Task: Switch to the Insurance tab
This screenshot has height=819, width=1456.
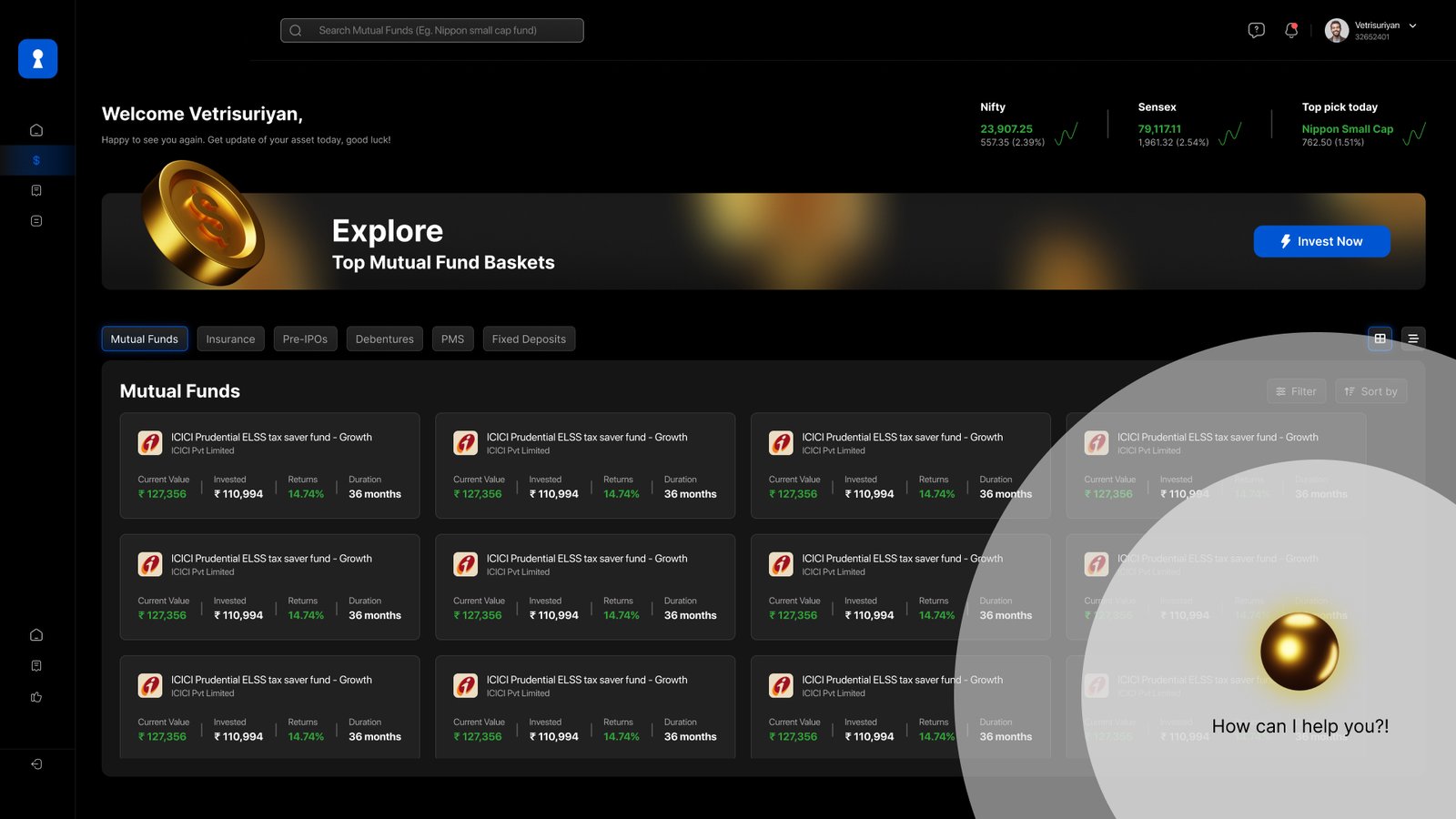Action: click(230, 339)
